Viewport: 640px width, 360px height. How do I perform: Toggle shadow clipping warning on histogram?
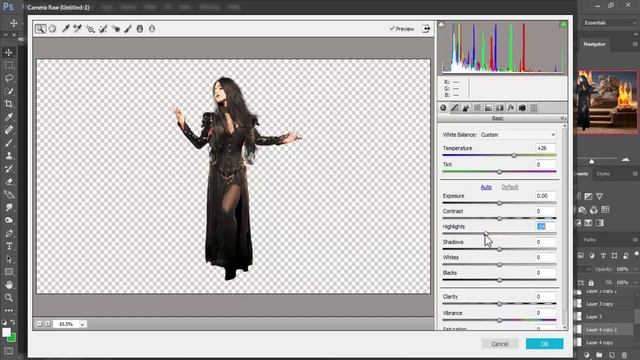pyautogui.click(x=441, y=25)
